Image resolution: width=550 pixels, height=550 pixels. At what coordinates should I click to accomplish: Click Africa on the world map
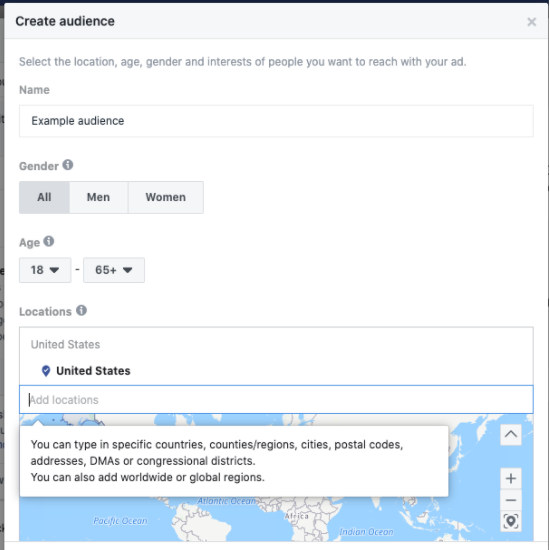(x=297, y=516)
